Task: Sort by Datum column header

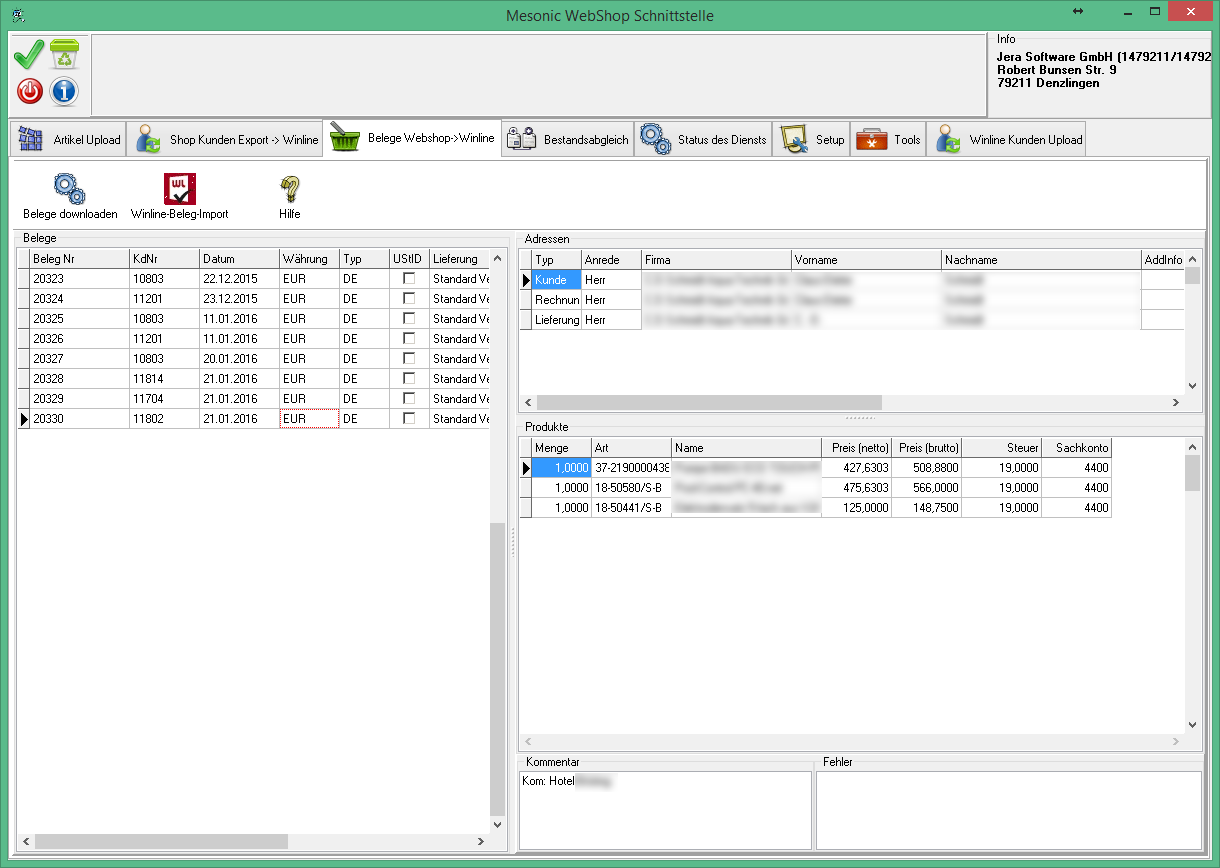Action: tap(238, 259)
